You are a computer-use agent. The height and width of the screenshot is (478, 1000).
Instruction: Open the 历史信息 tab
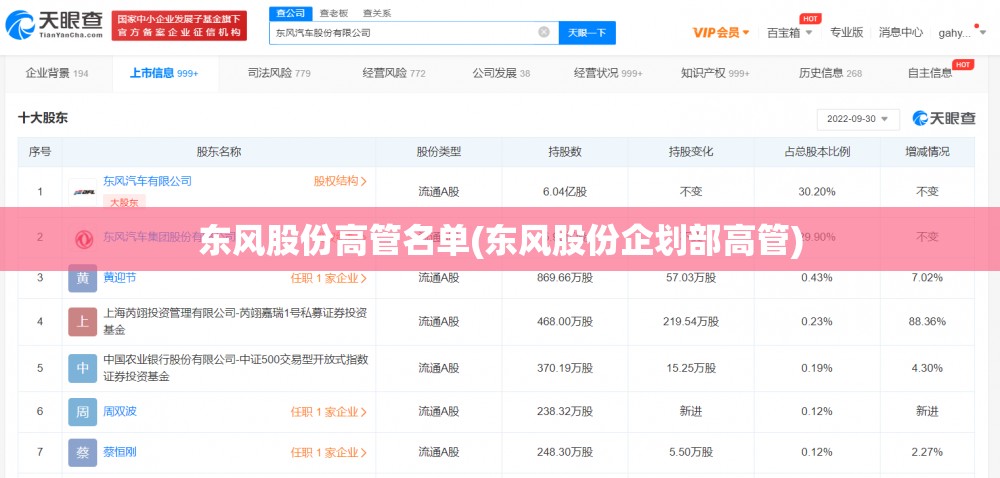coord(830,73)
